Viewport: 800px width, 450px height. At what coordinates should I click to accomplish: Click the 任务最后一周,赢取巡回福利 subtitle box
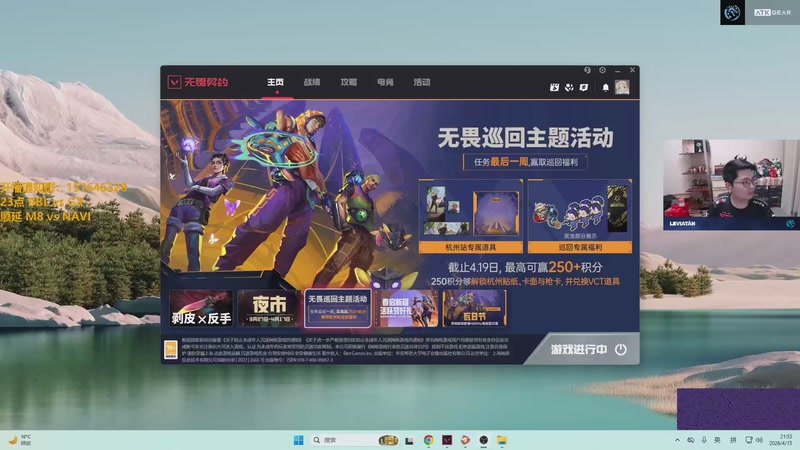tap(526, 162)
